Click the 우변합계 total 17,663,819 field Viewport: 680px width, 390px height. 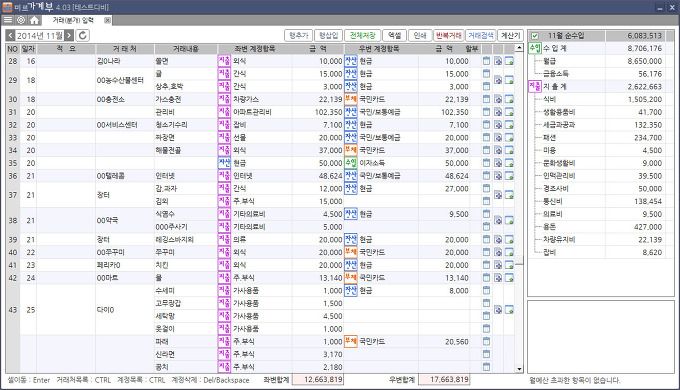coord(444,380)
